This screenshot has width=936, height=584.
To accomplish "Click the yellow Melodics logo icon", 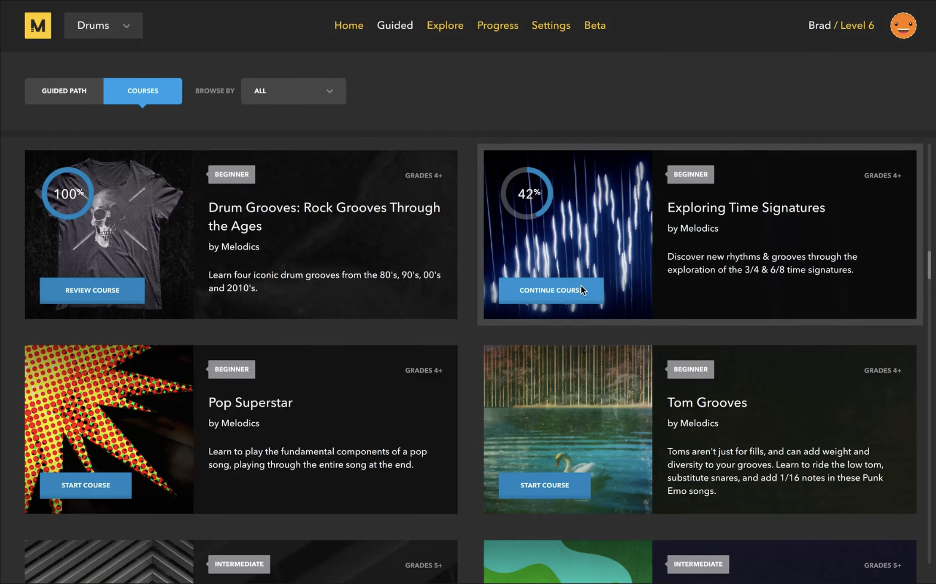I will click(38, 26).
